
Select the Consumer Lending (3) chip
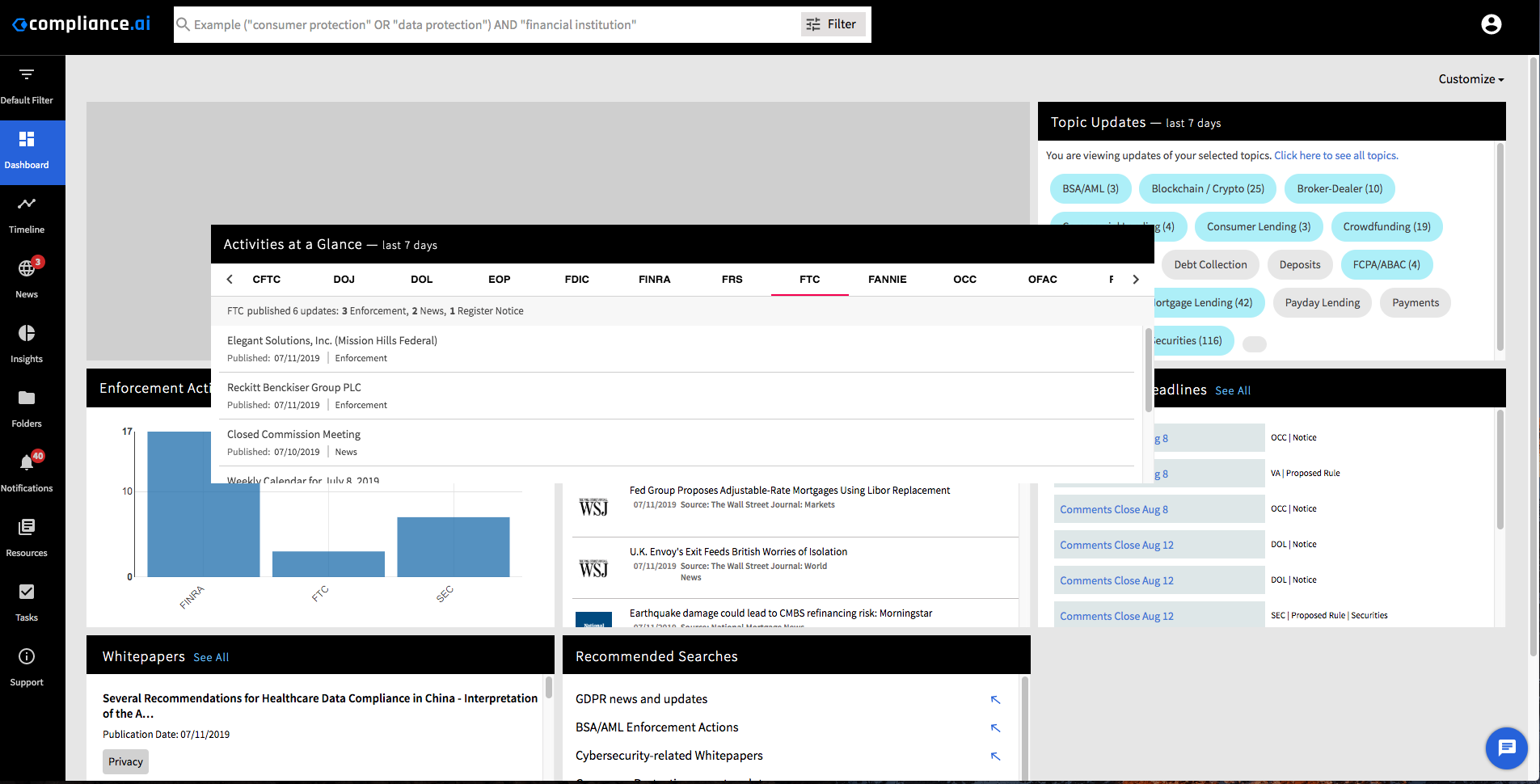point(1259,226)
